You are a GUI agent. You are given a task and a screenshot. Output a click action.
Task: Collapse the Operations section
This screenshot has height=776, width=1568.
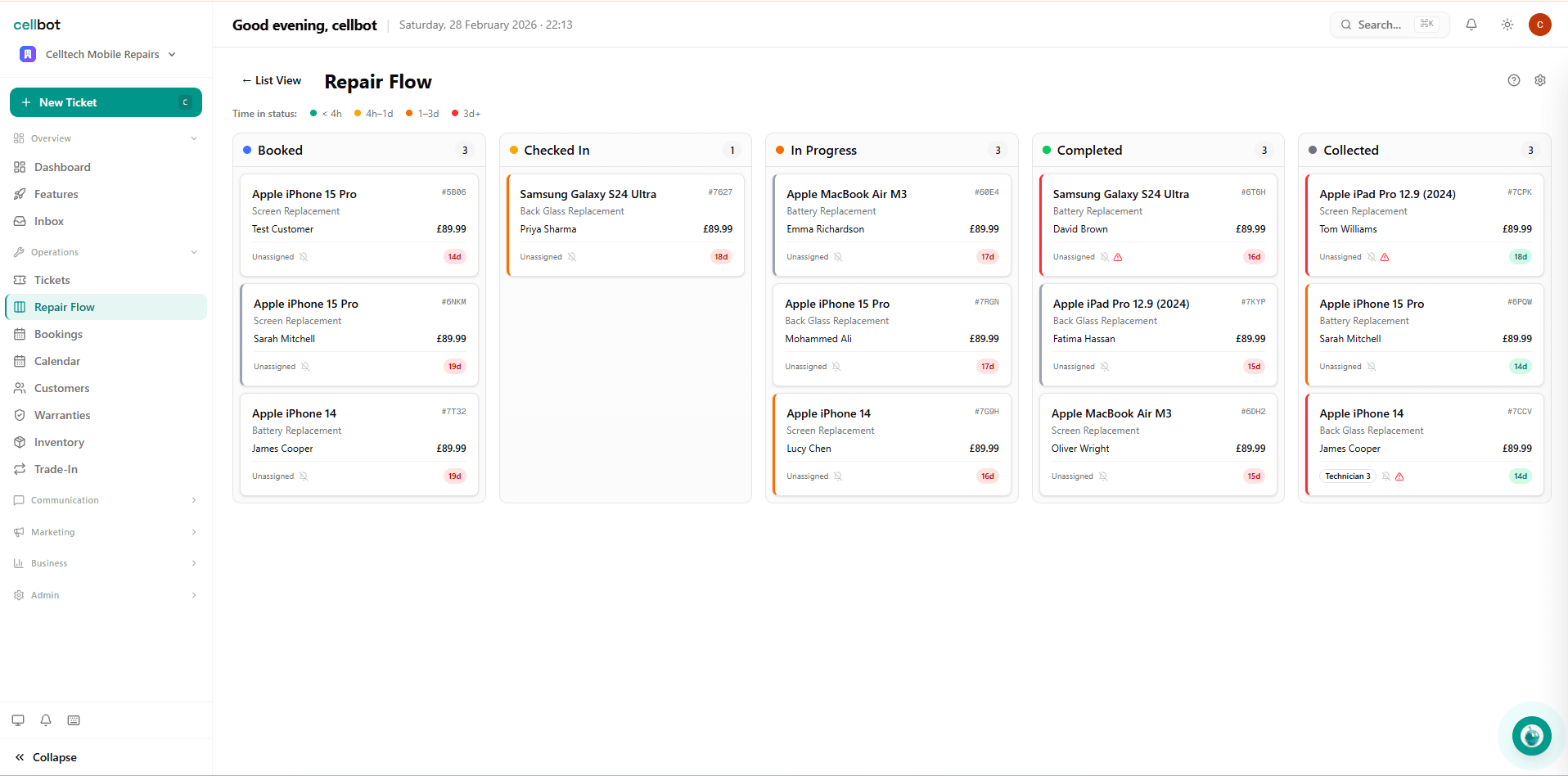pos(106,252)
